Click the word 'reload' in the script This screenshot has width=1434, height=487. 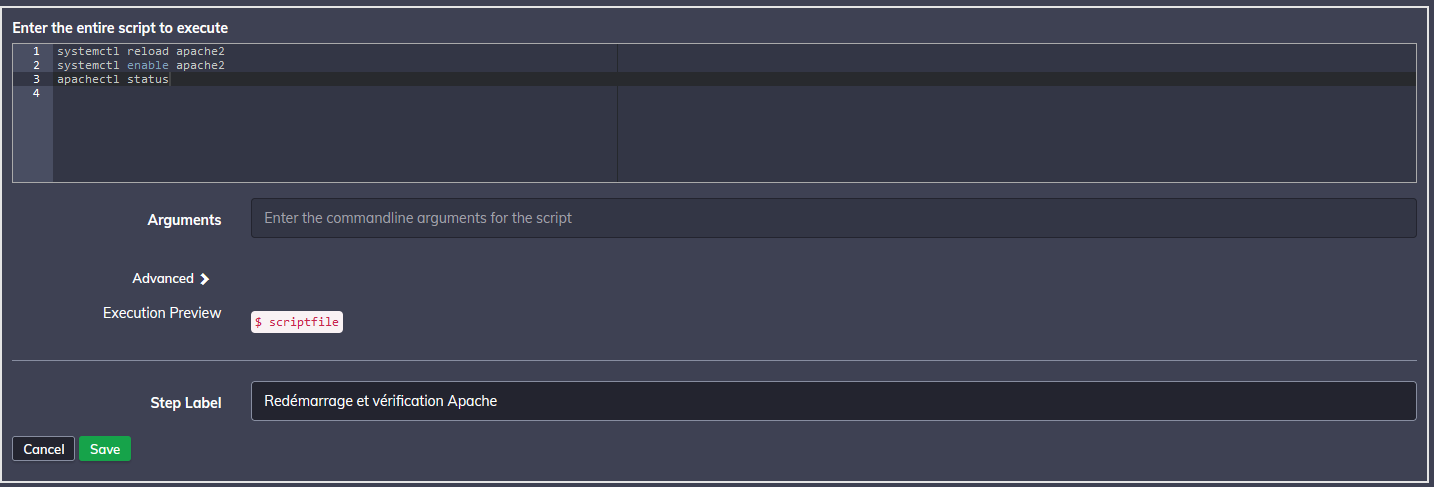(x=147, y=51)
